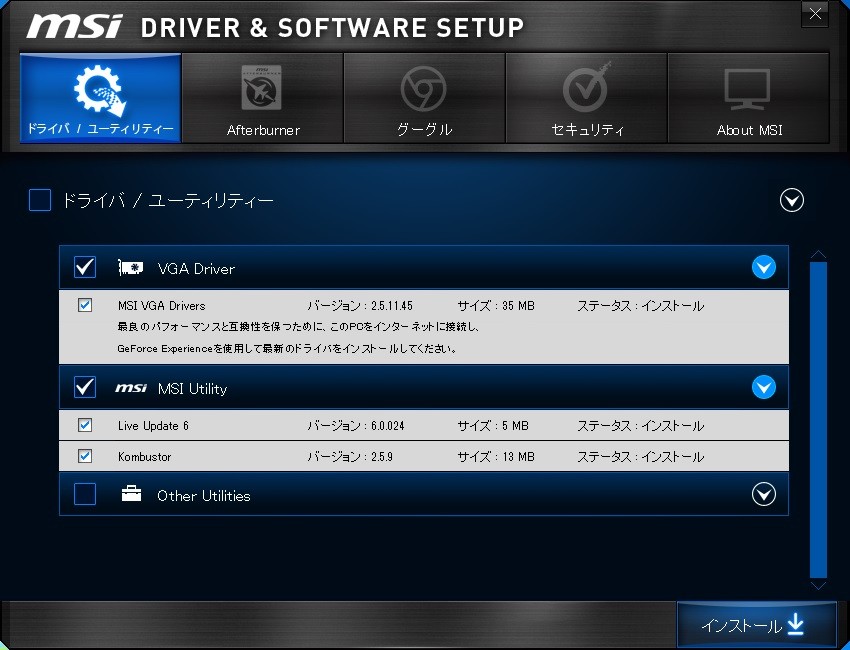Click the About MSI monitor icon
The image size is (850, 650).
[x=748, y=89]
